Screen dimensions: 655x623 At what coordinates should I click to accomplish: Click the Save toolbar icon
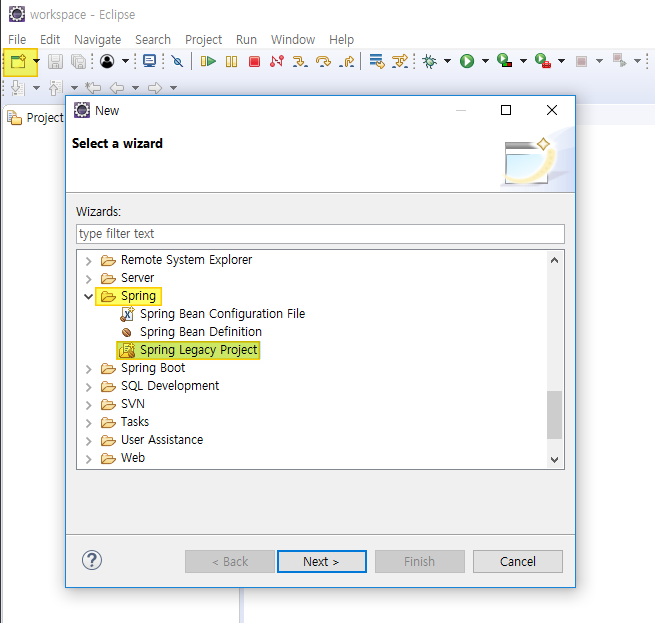pyautogui.click(x=55, y=62)
